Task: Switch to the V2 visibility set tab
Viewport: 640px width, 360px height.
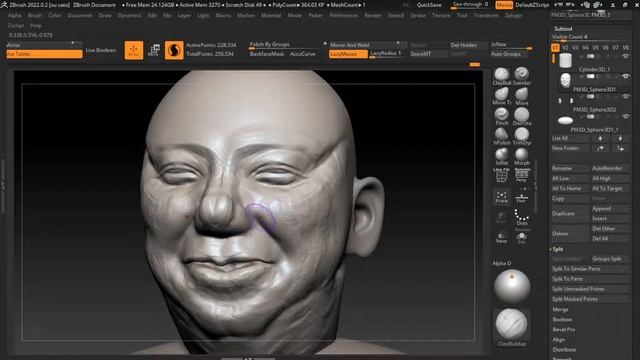Action: pyautogui.click(x=565, y=48)
